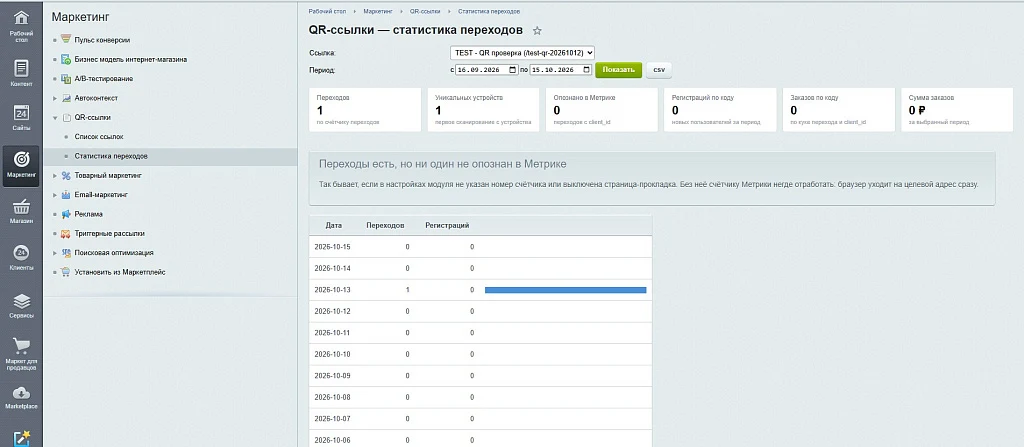This screenshot has height=447, width=1024.
Task: Go to QR-ссылки breadcrumb link
Action: 425,12
